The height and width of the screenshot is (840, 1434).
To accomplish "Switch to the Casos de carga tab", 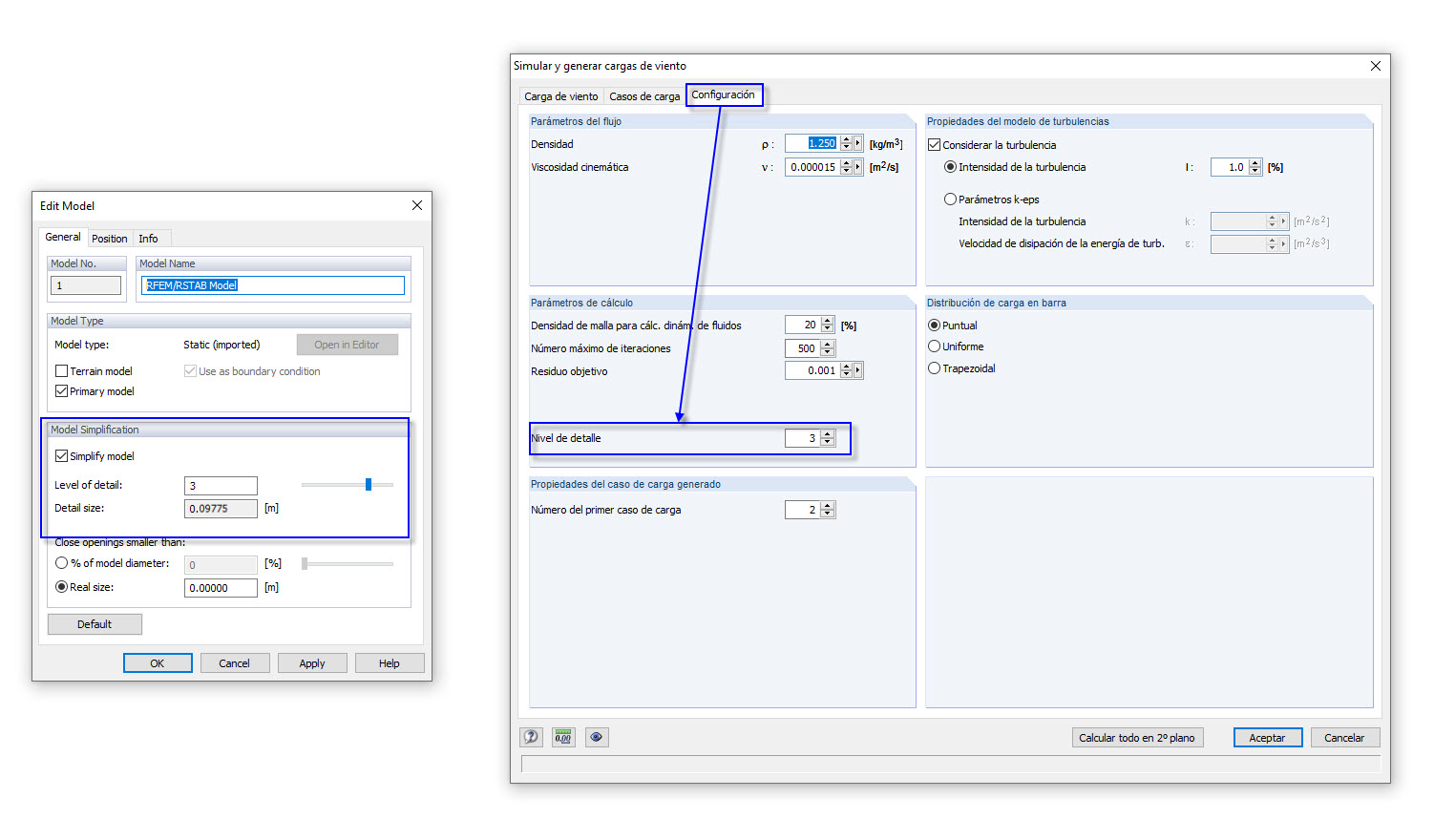I will (644, 95).
